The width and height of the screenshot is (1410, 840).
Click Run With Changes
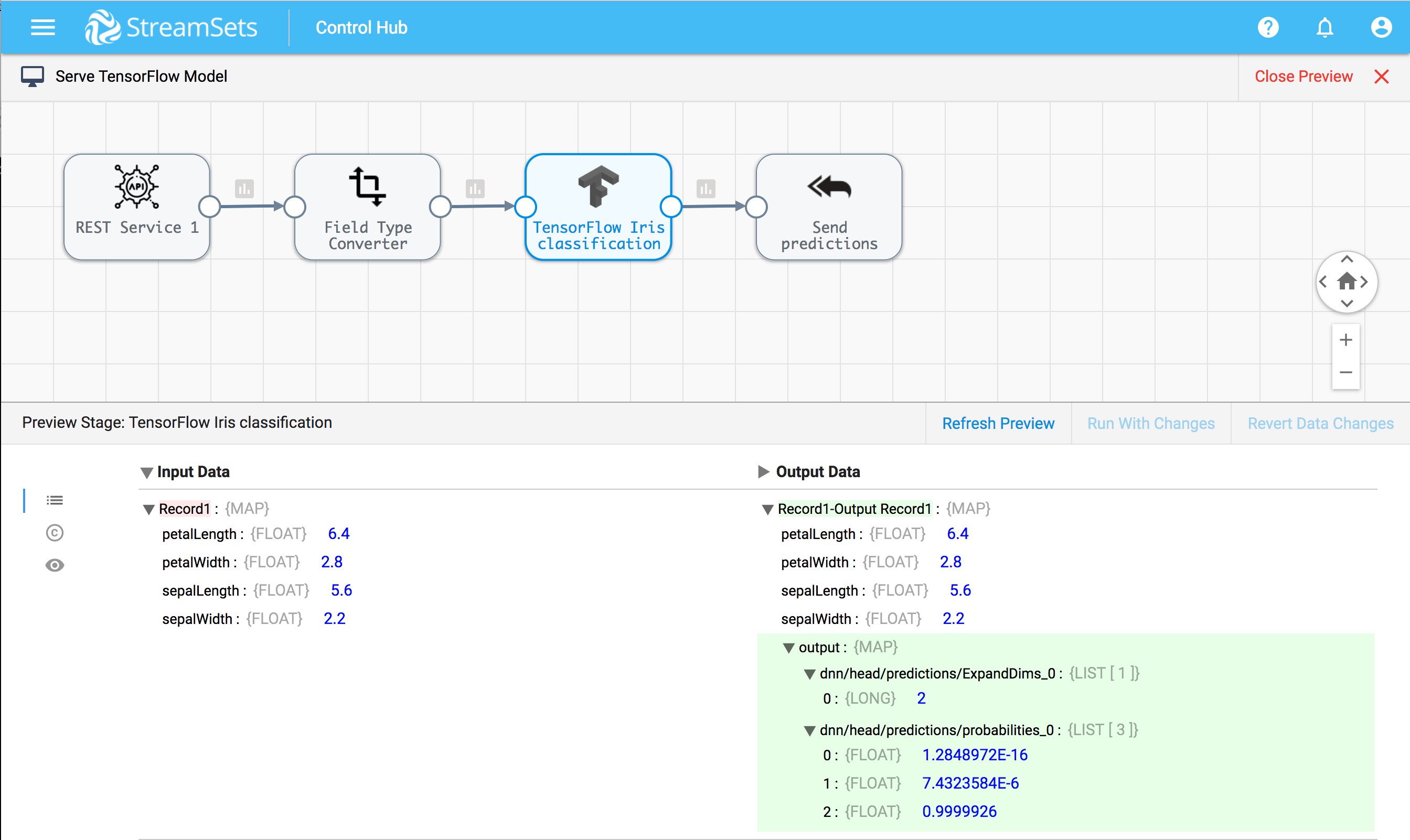click(1151, 423)
